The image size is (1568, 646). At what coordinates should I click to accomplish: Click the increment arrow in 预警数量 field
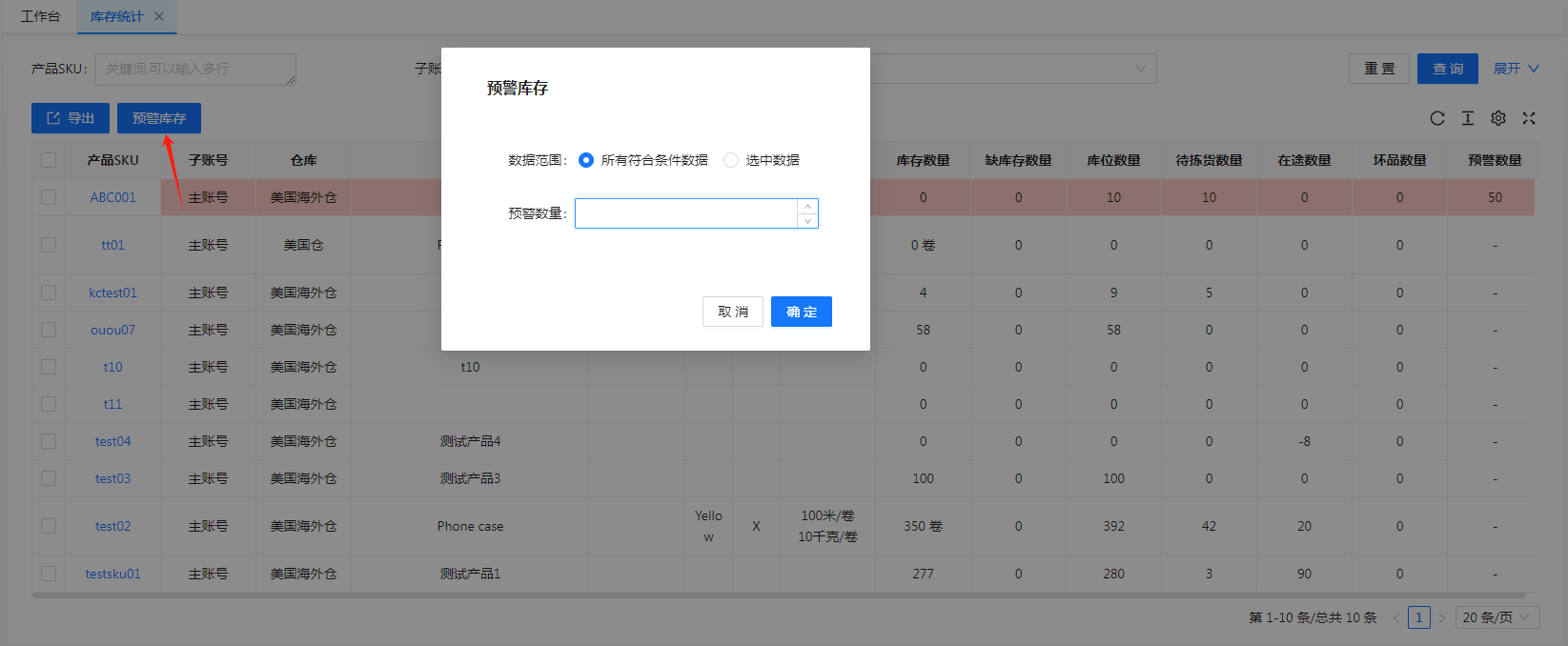tap(807, 207)
